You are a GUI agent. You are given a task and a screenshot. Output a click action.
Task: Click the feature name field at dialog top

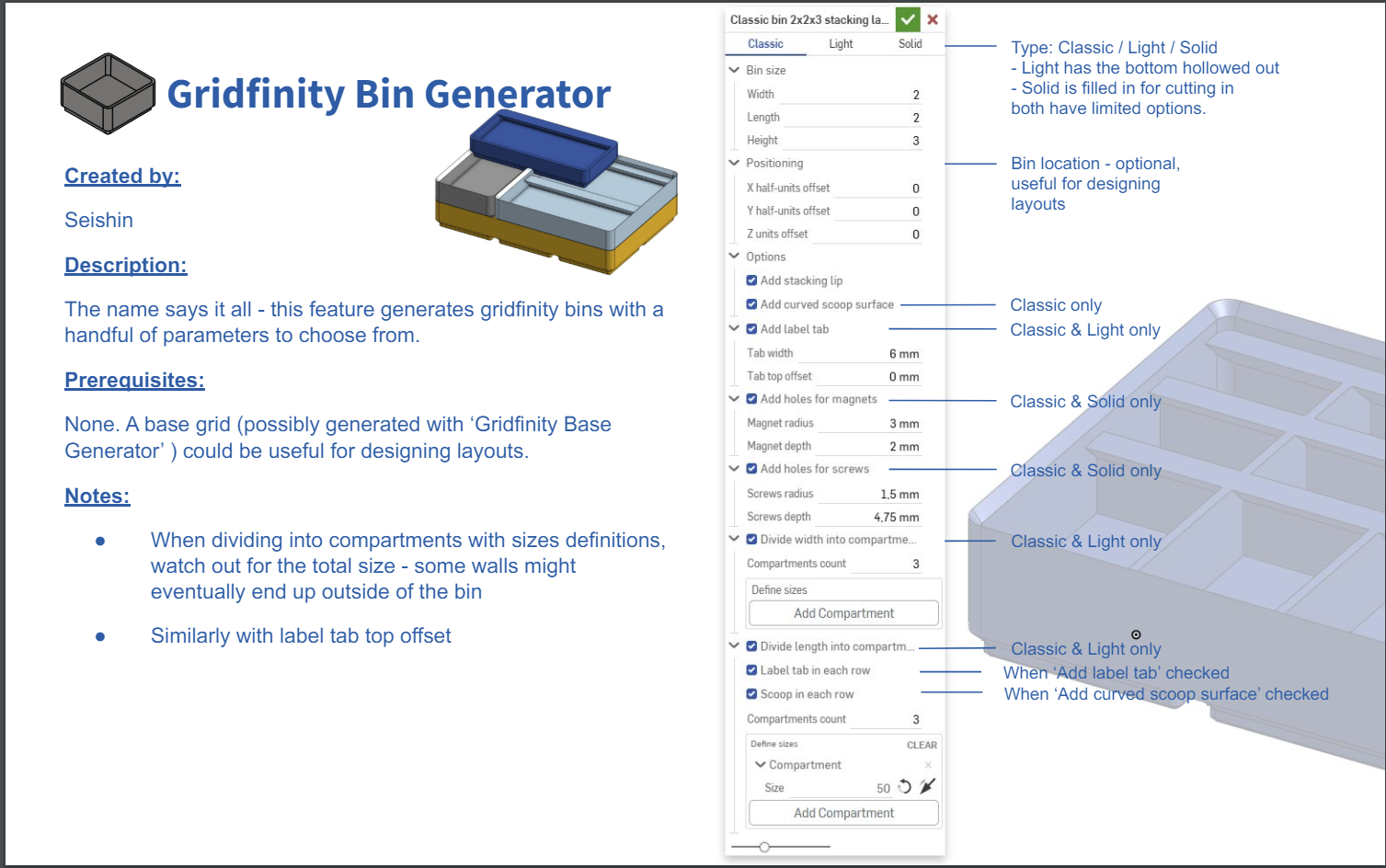point(809,19)
